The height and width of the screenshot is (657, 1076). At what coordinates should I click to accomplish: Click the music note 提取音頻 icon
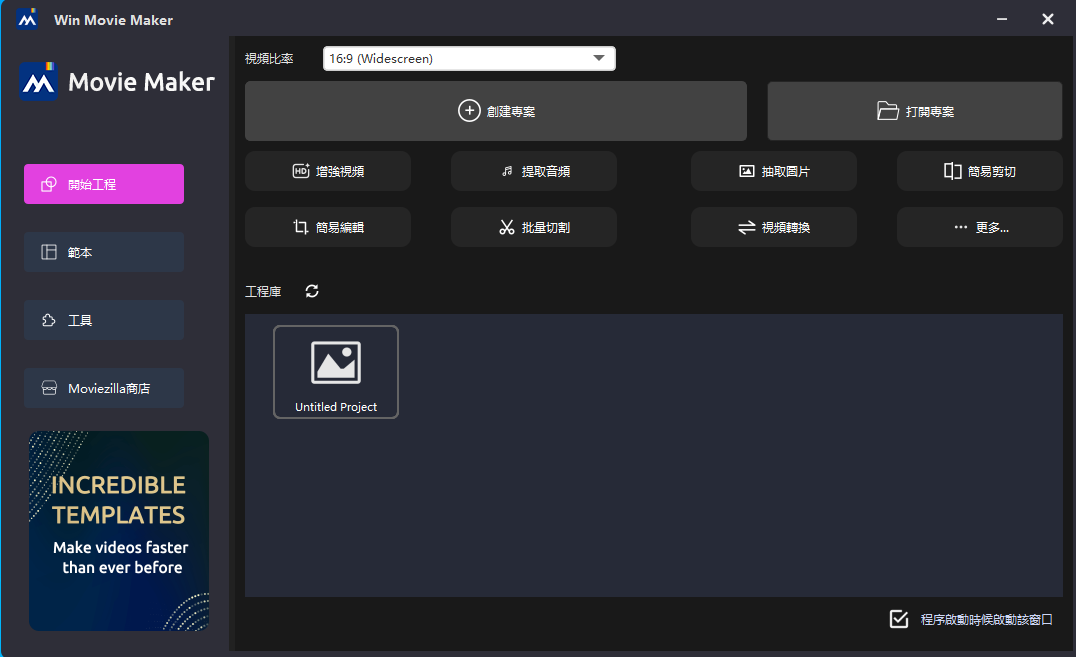point(507,171)
